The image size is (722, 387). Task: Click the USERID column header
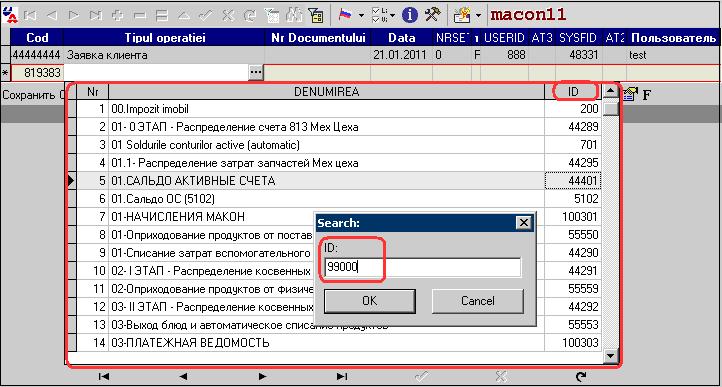(505, 37)
